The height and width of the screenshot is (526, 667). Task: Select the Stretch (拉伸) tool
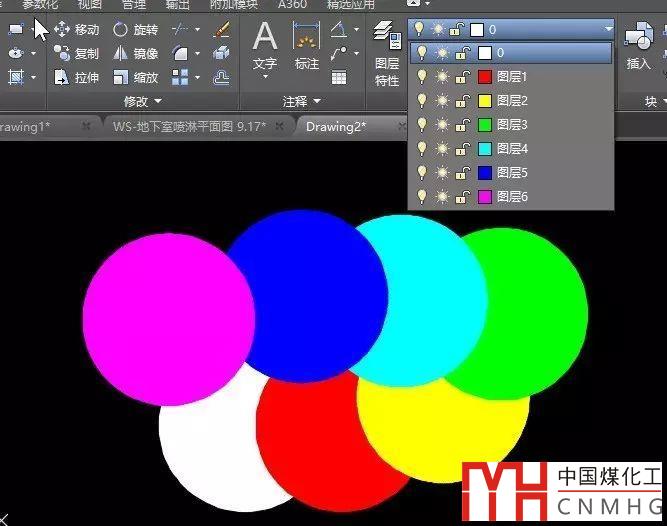(77, 77)
